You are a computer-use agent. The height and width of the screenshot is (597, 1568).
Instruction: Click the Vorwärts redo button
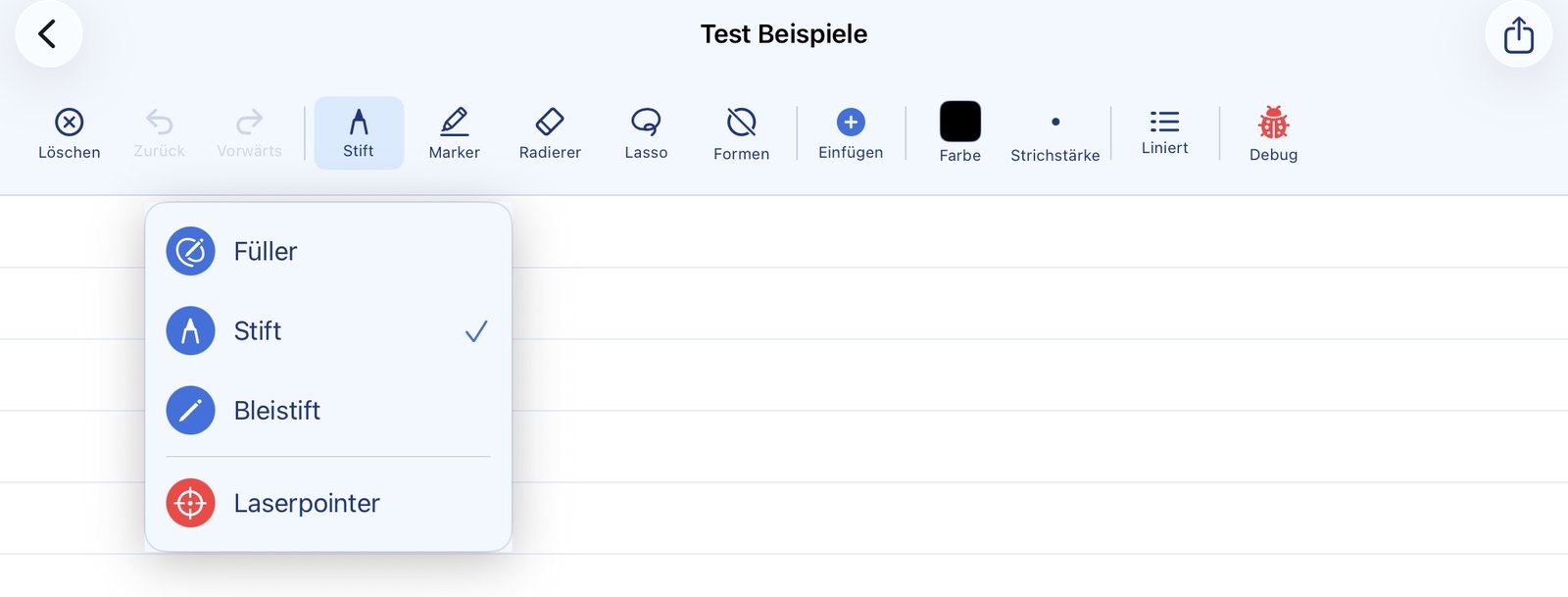tap(249, 132)
